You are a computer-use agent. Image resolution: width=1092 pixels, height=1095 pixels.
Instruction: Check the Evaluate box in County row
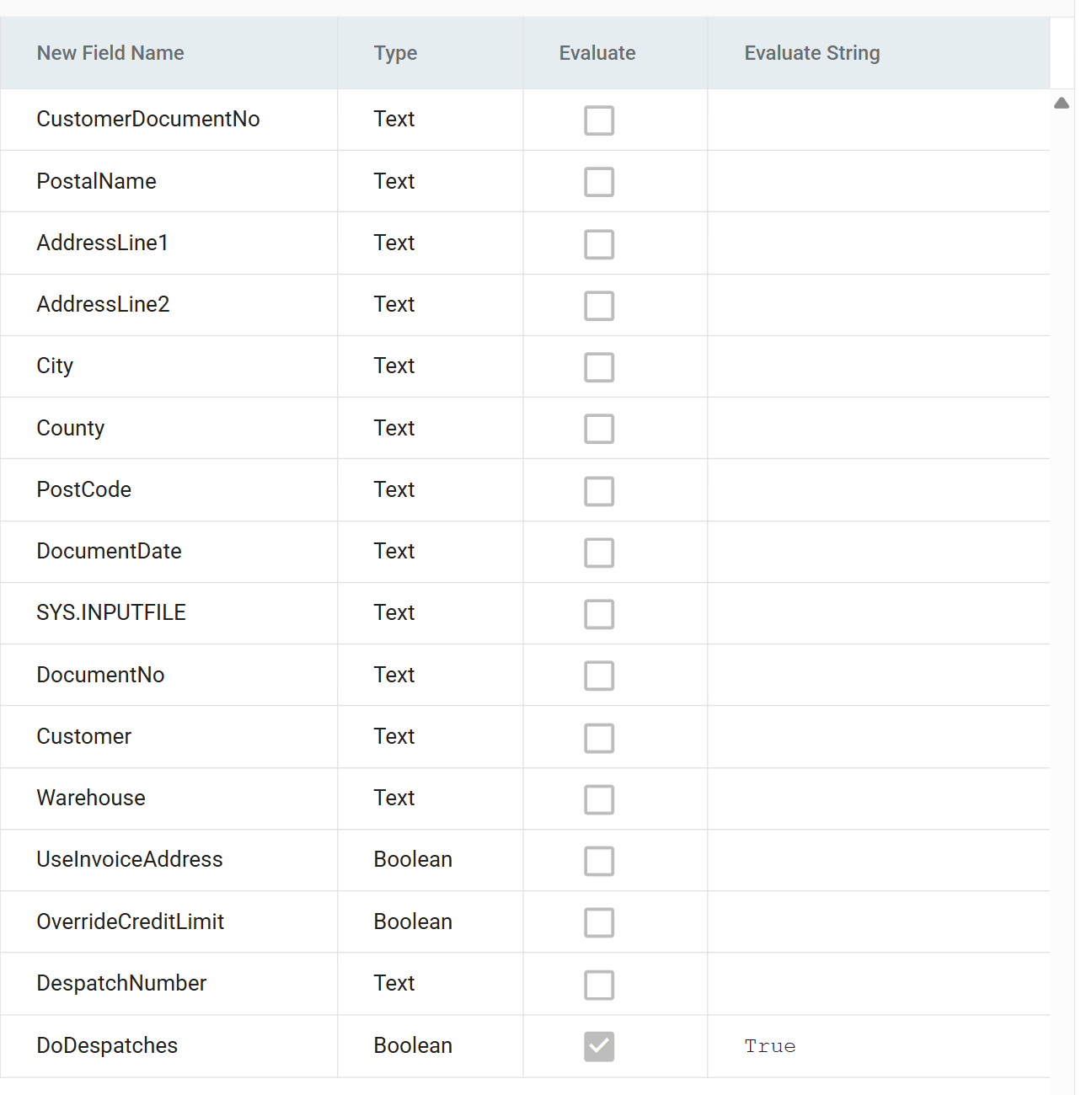point(599,429)
